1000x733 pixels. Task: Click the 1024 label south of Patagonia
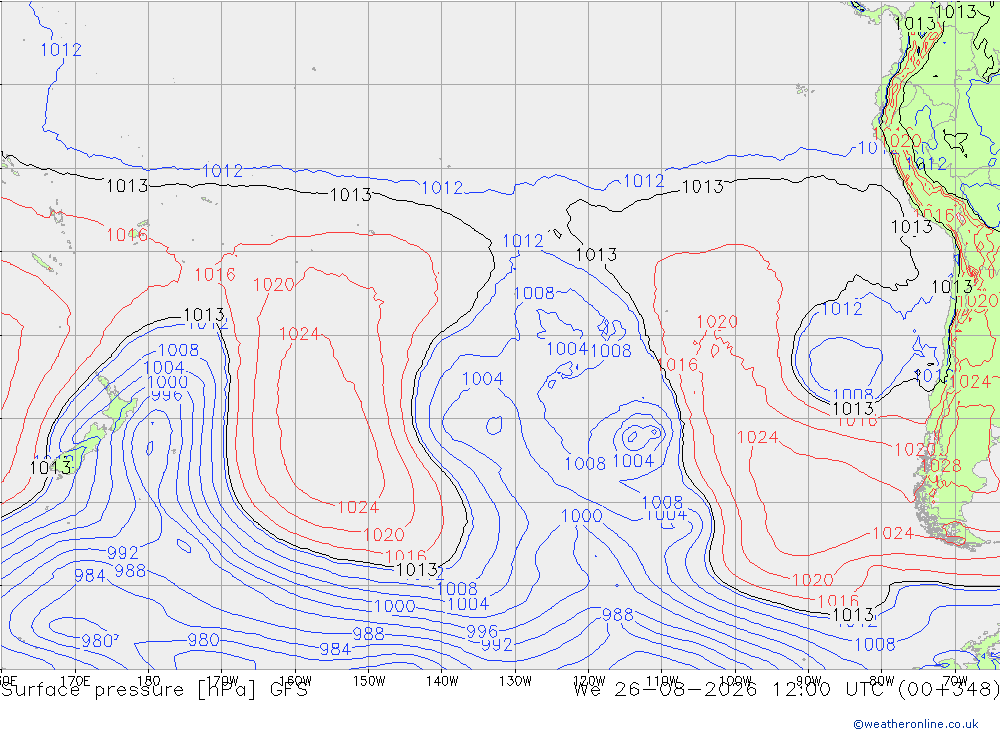pyautogui.click(x=893, y=533)
